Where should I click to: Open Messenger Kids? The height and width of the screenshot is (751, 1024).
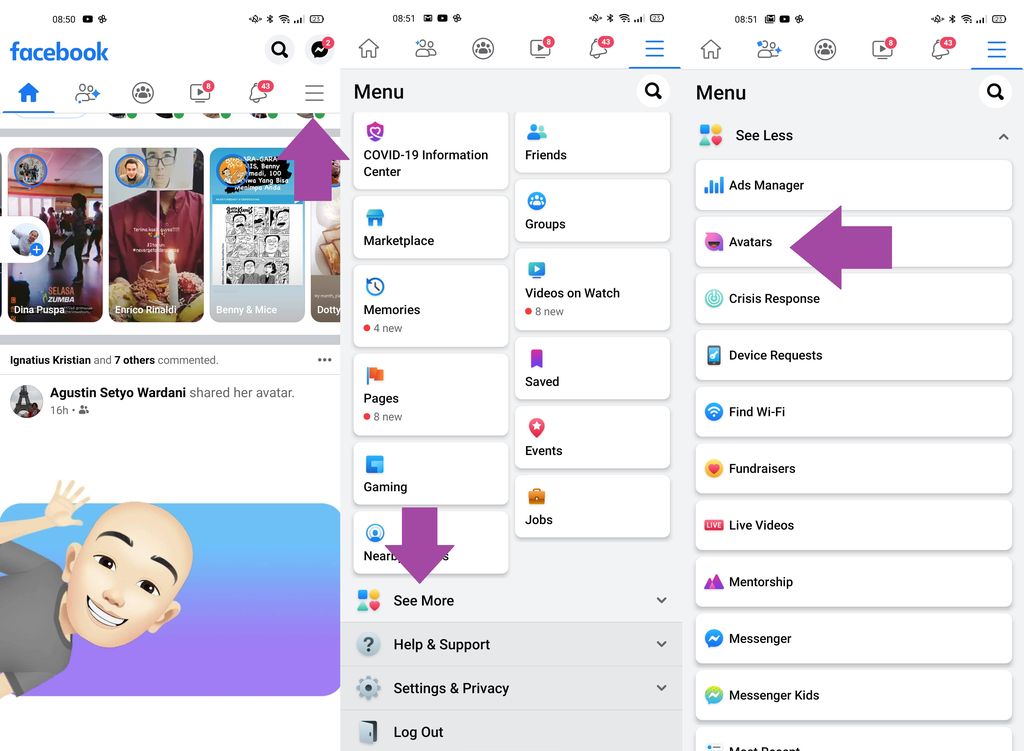854,695
